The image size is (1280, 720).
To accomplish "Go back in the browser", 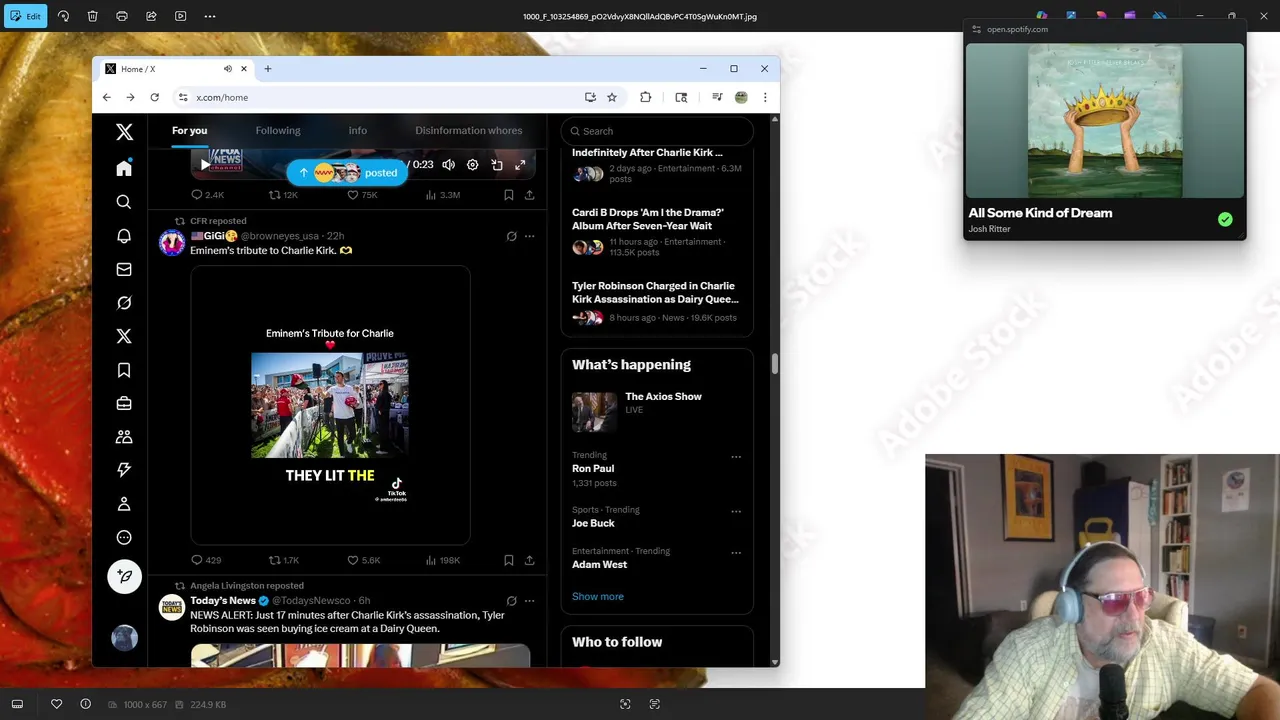I will click(x=107, y=97).
